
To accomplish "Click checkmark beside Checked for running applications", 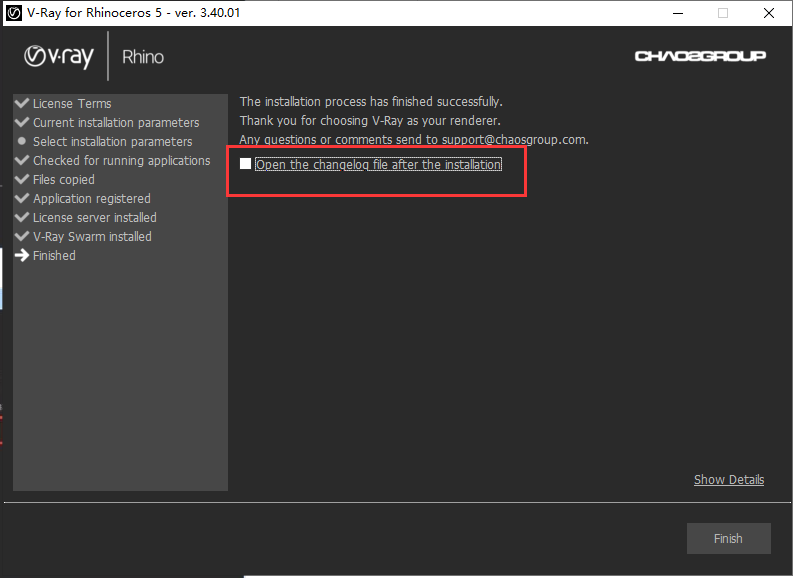I will tap(22, 160).
